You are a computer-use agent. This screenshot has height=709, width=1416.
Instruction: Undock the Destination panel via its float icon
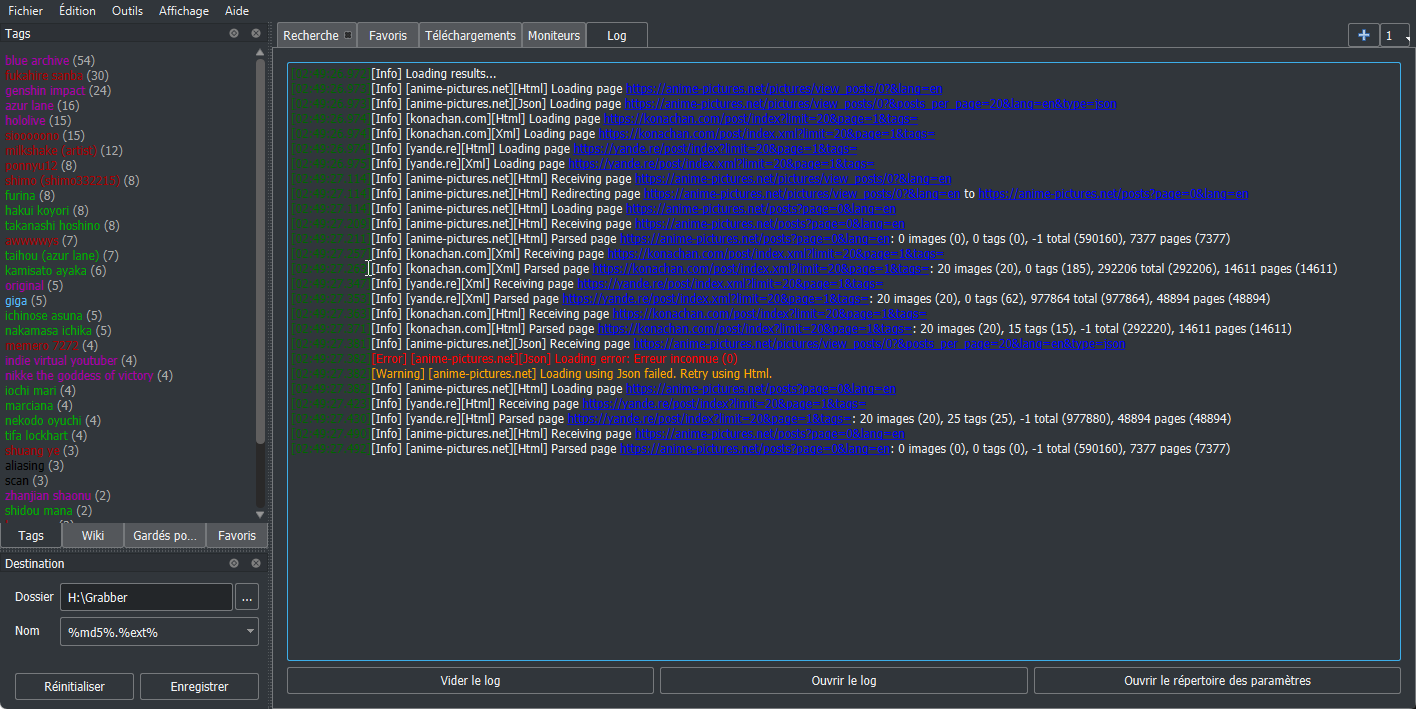233,563
